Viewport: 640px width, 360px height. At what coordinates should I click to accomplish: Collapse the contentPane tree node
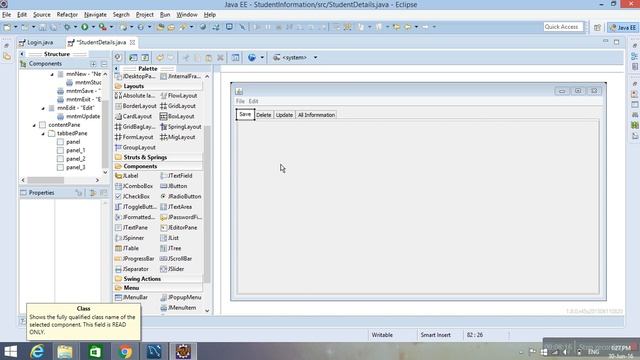pyautogui.click(x=34, y=125)
